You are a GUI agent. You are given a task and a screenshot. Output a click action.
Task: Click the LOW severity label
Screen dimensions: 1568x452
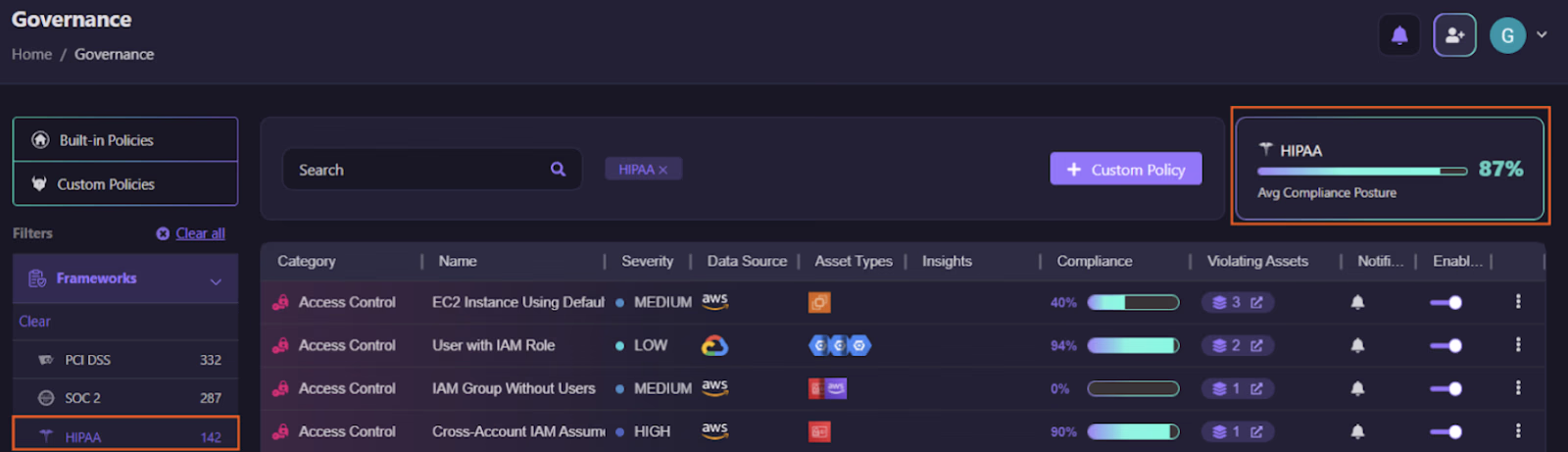pyautogui.click(x=651, y=345)
